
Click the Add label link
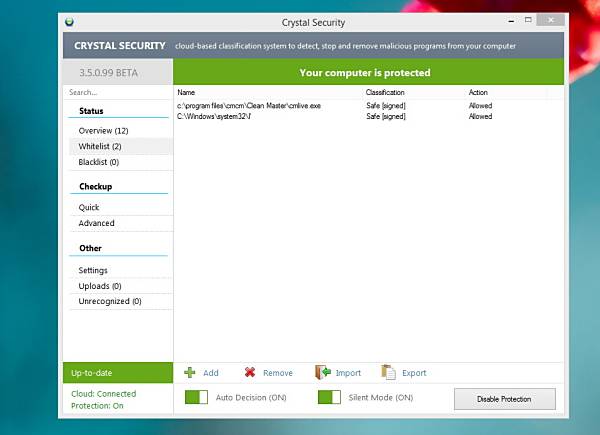click(211, 373)
